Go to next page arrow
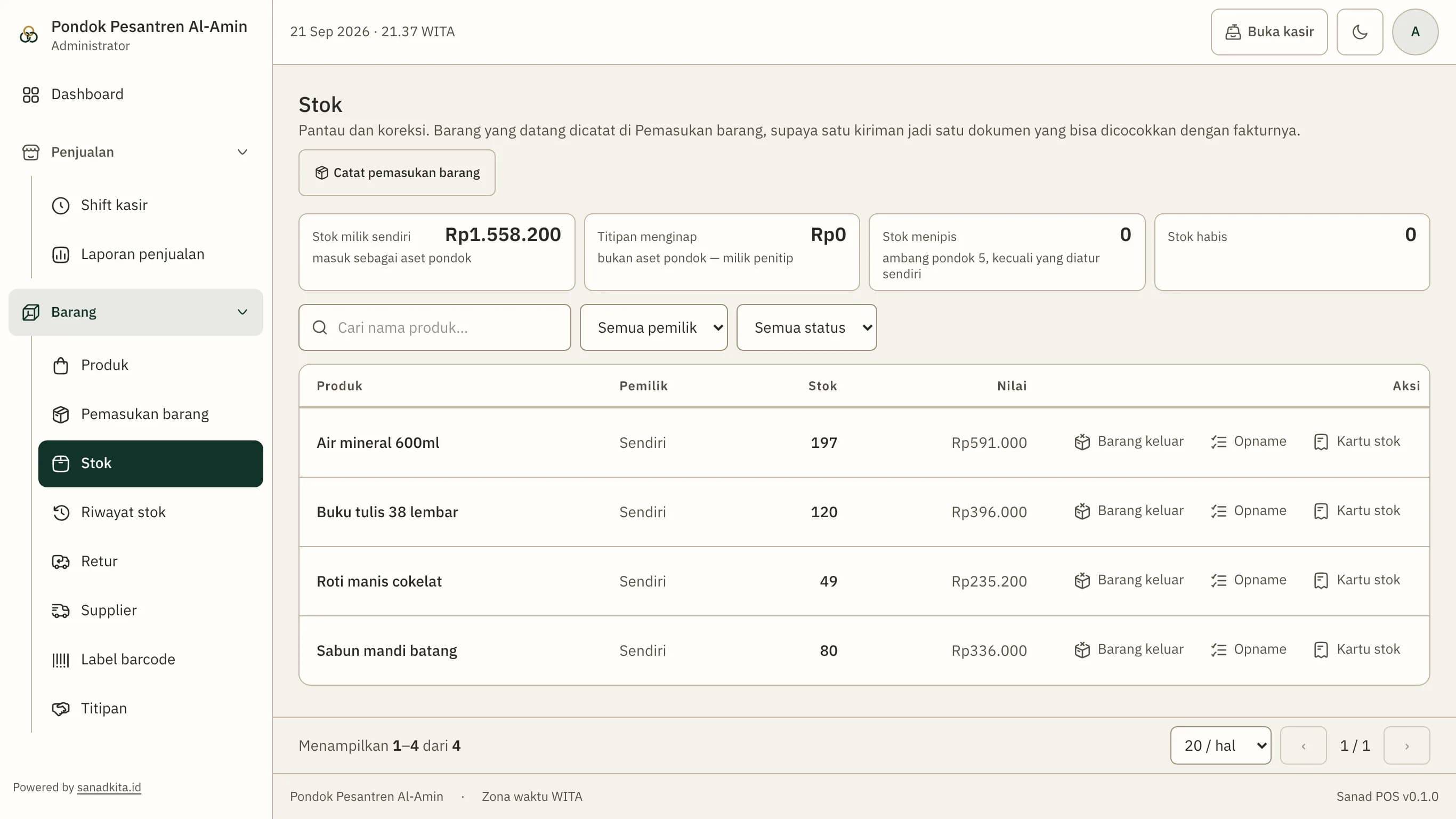1456x819 pixels. [1406, 745]
